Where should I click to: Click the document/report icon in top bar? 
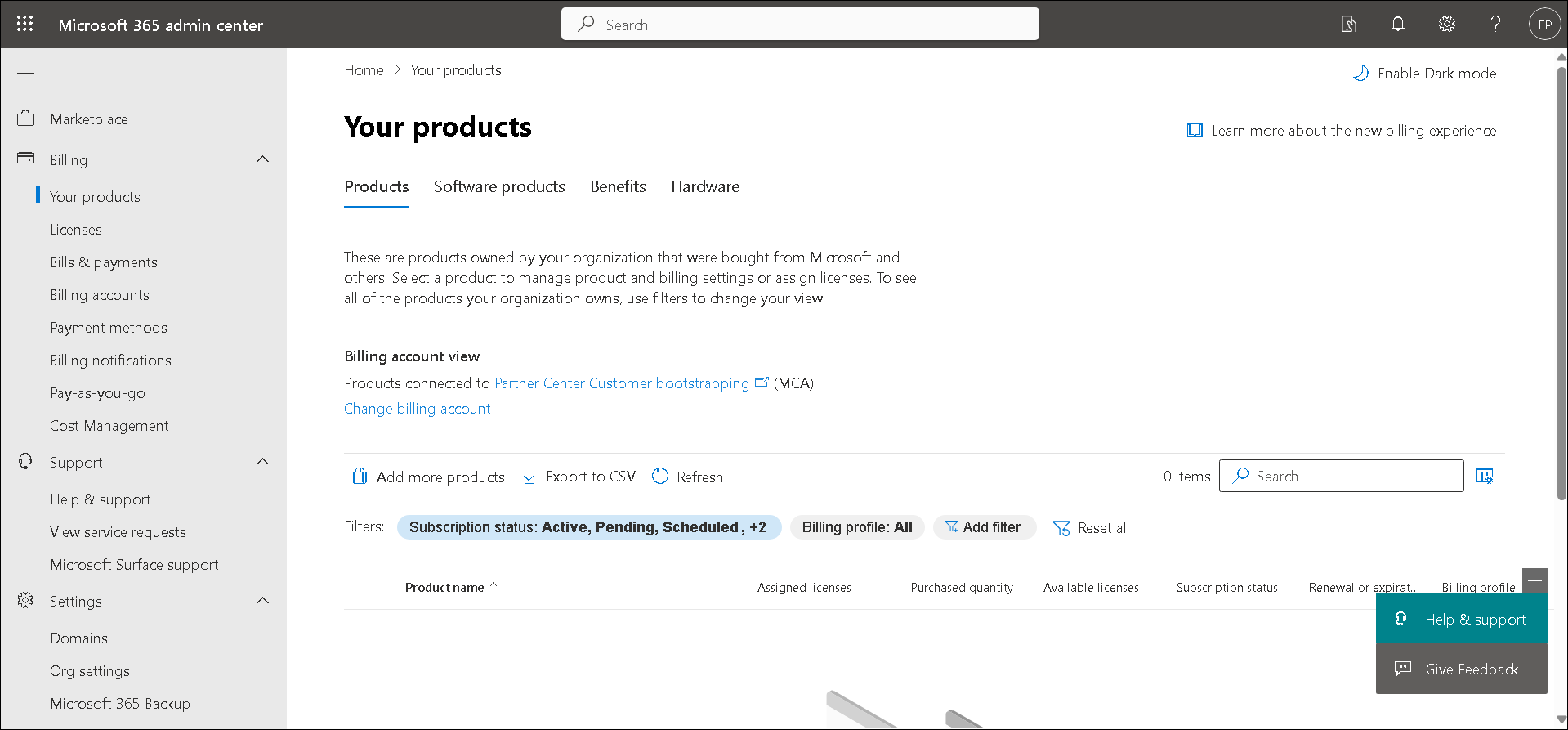pyautogui.click(x=1348, y=24)
